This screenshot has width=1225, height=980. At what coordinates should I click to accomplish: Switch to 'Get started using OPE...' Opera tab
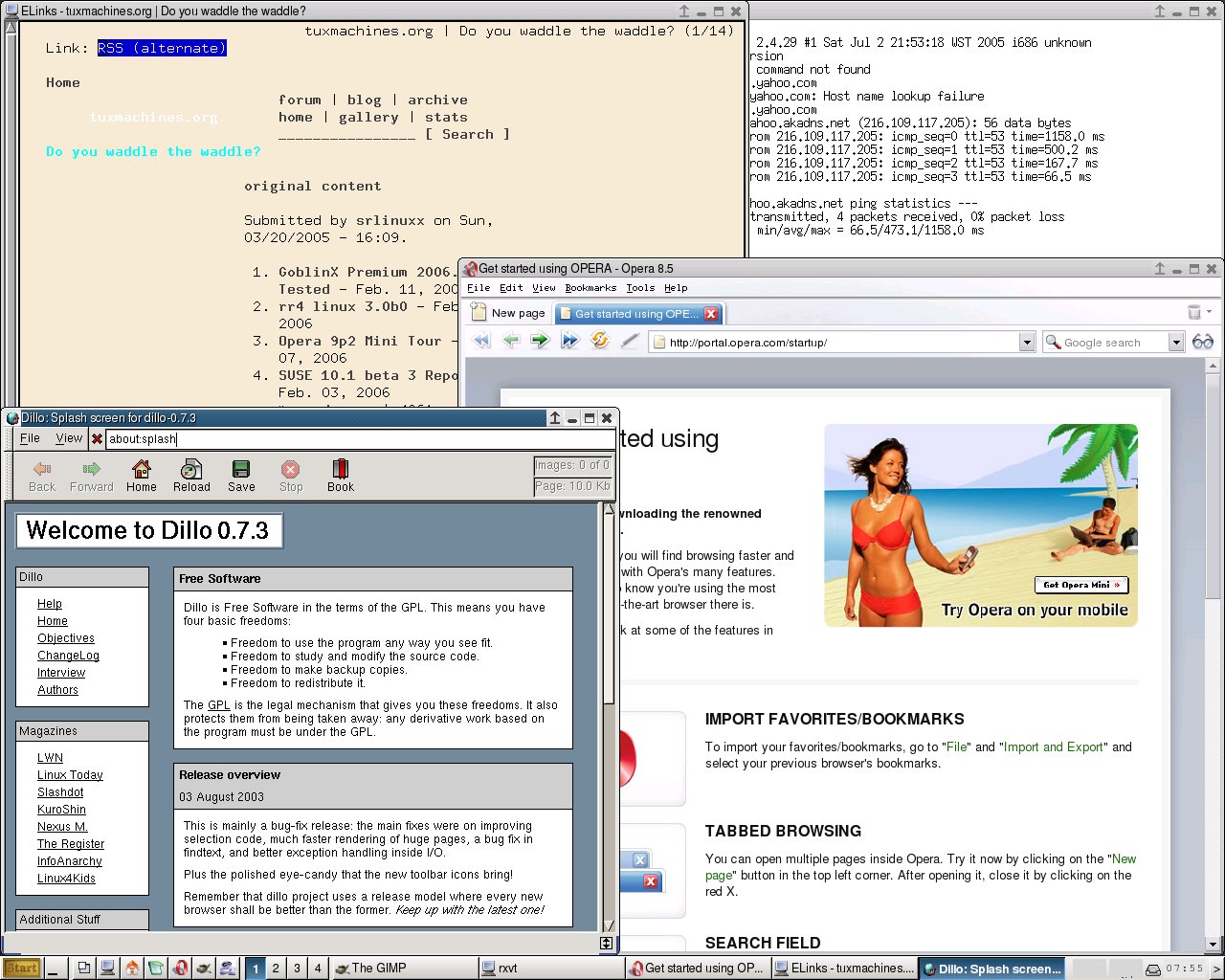pyautogui.click(x=638, y=313)
